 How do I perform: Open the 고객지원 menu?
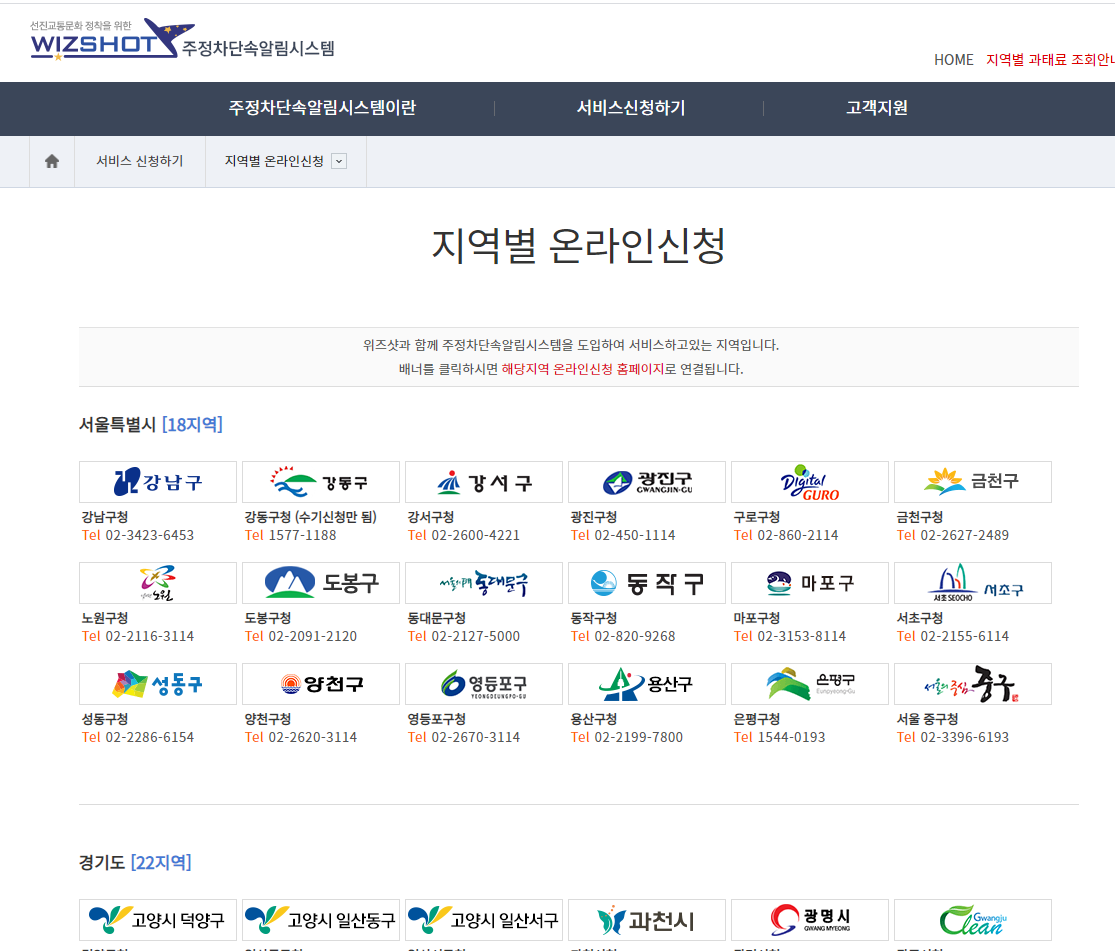[x=877, y=108]
